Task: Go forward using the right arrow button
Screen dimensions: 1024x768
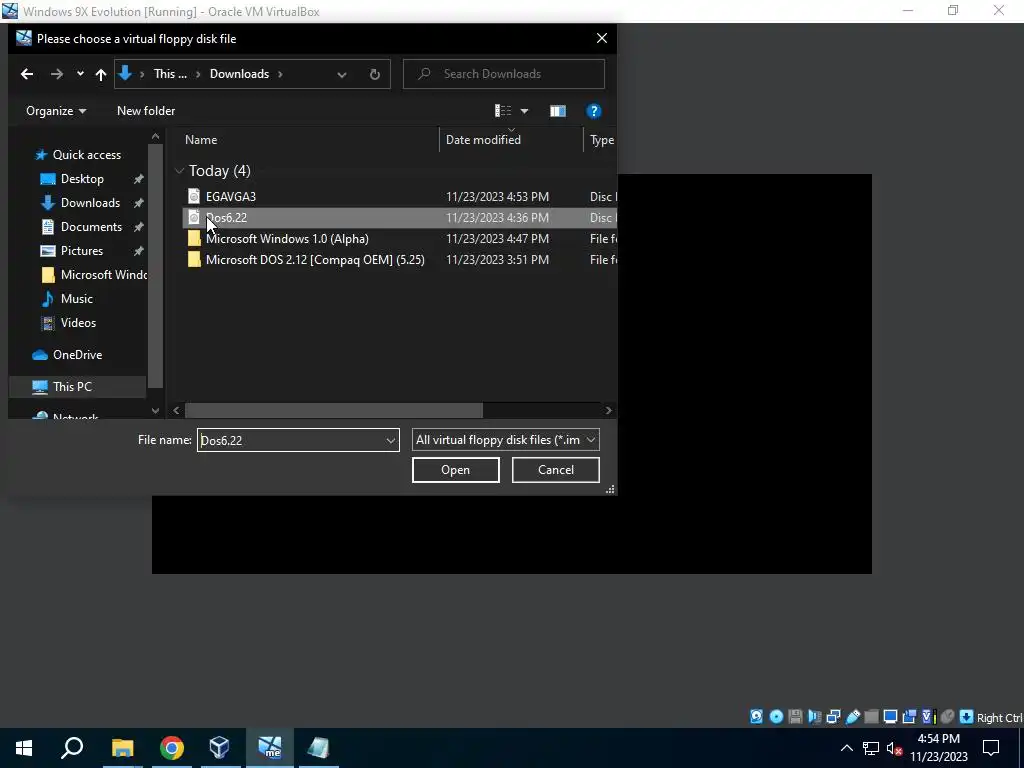Action: [57, 74]
